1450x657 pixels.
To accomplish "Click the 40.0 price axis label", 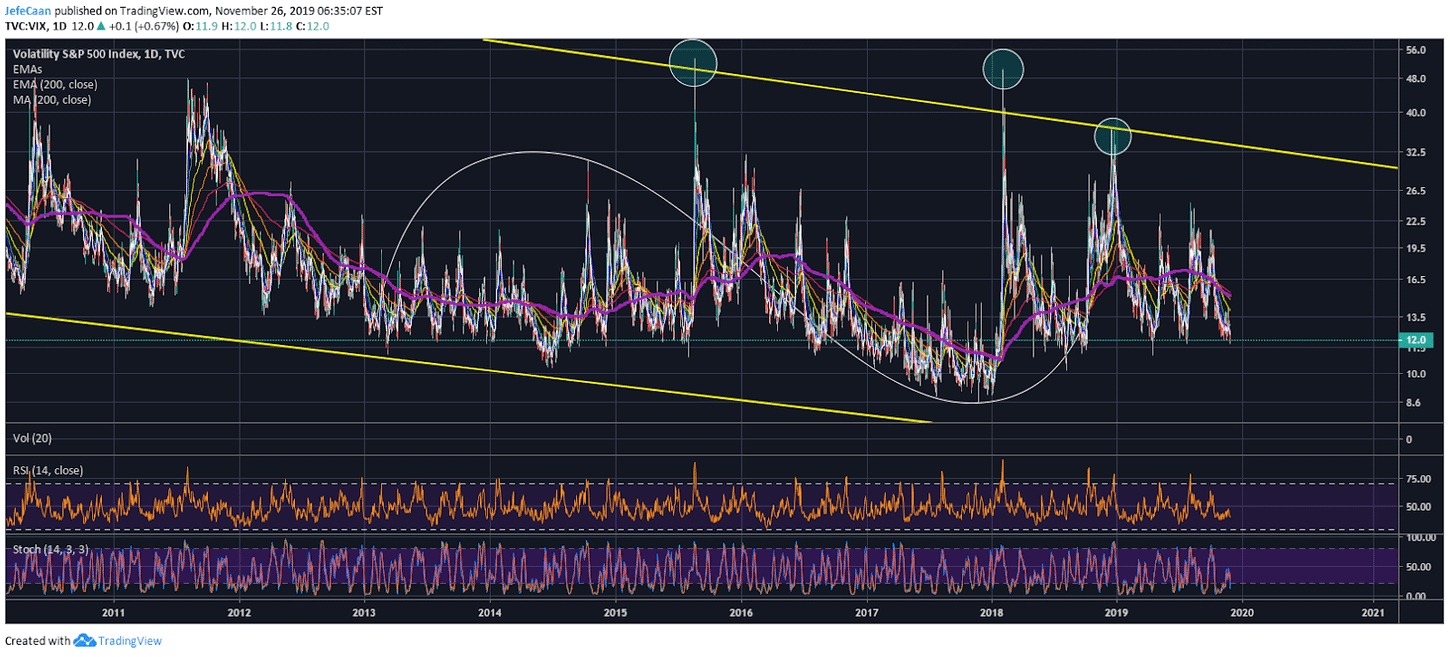I will pyautogui.click(x=1415, y=113).
